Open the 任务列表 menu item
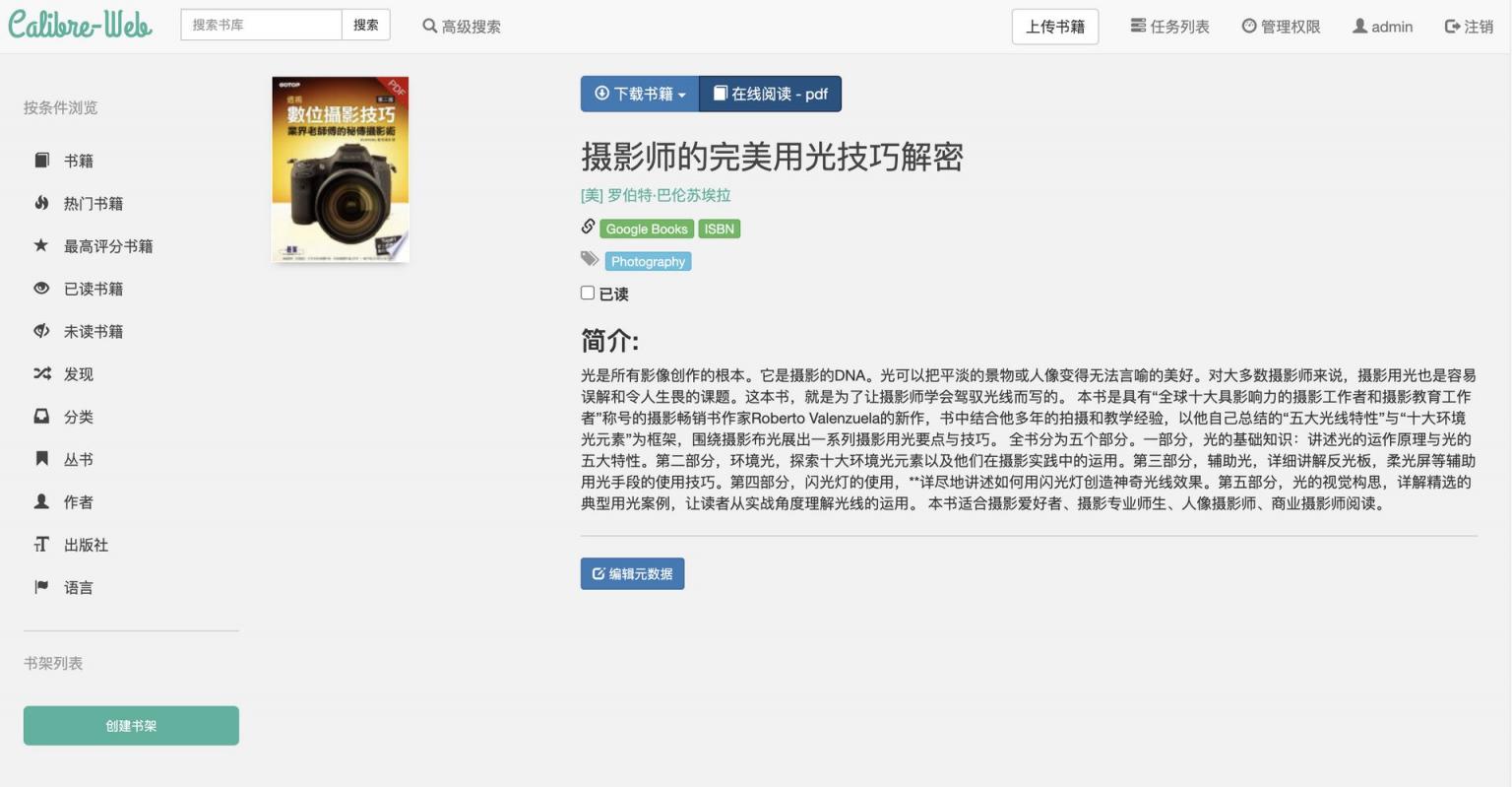This screenshot has width=1512, height=787. [1169, 27]
